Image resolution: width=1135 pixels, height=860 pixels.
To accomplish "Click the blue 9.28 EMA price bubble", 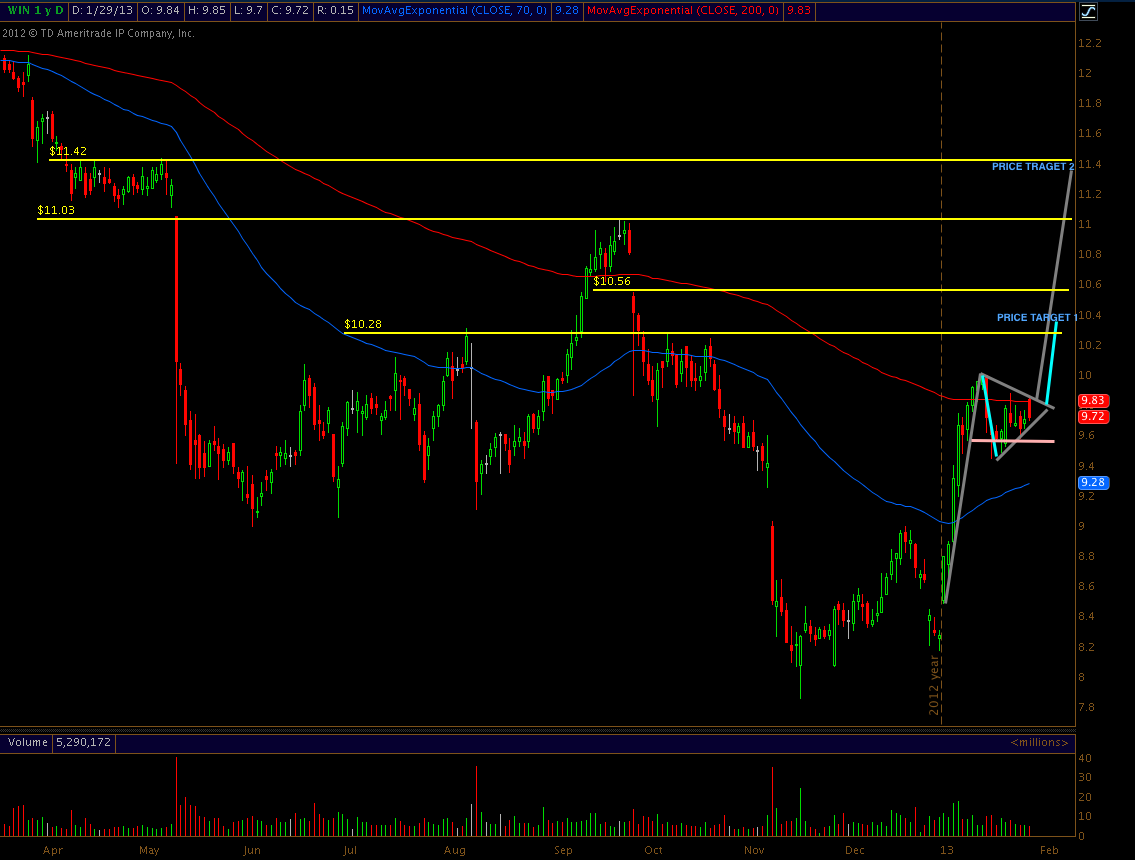I will click(1091, 482).
